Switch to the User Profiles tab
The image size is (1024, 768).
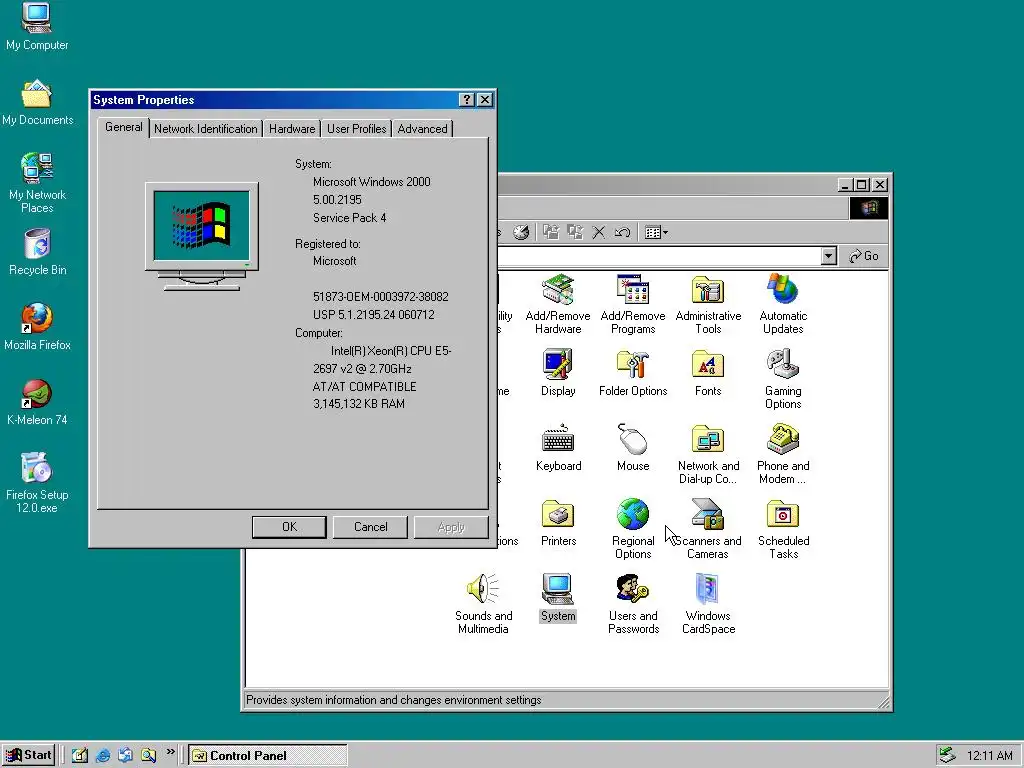[x=357, y=129]
